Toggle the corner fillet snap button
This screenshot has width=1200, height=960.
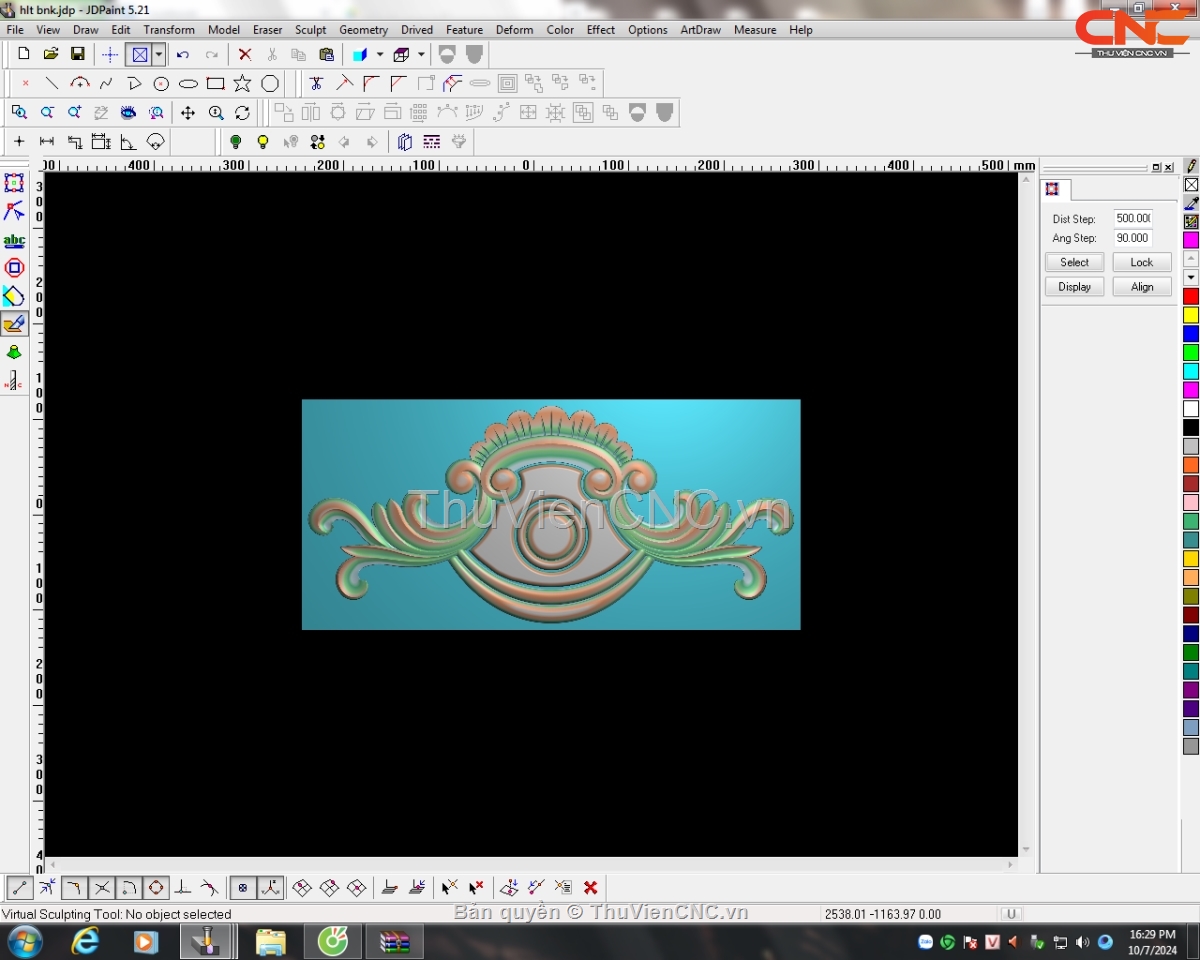click(74, 887)
